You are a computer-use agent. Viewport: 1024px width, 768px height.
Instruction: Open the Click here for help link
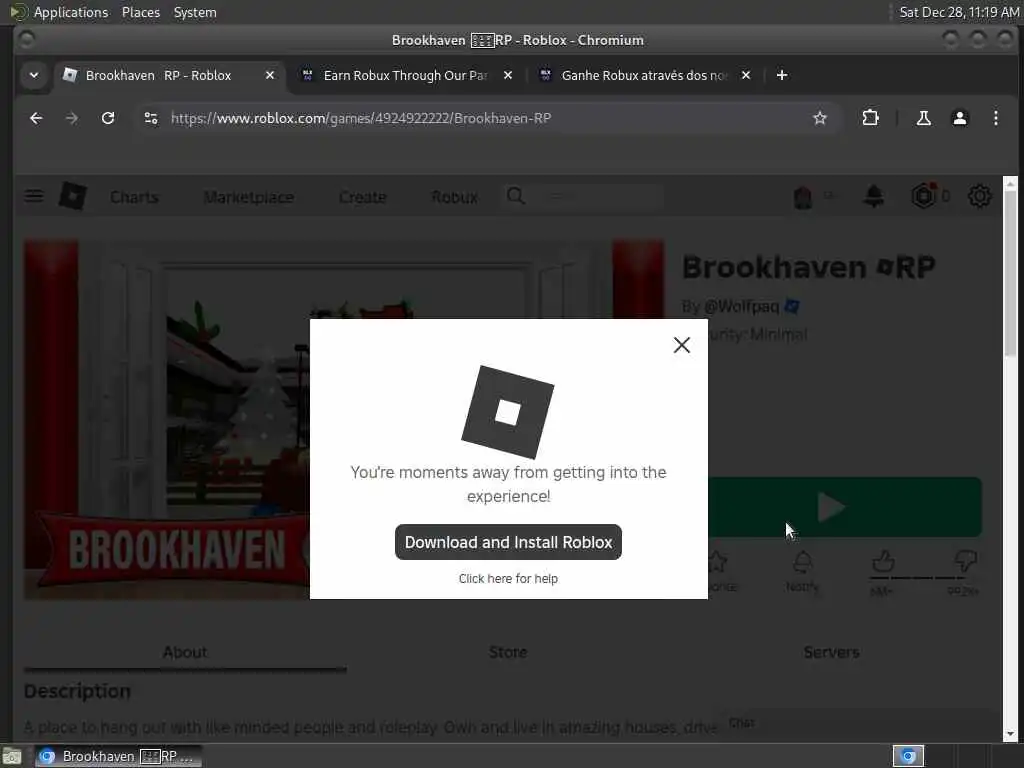tap(508, 579)
